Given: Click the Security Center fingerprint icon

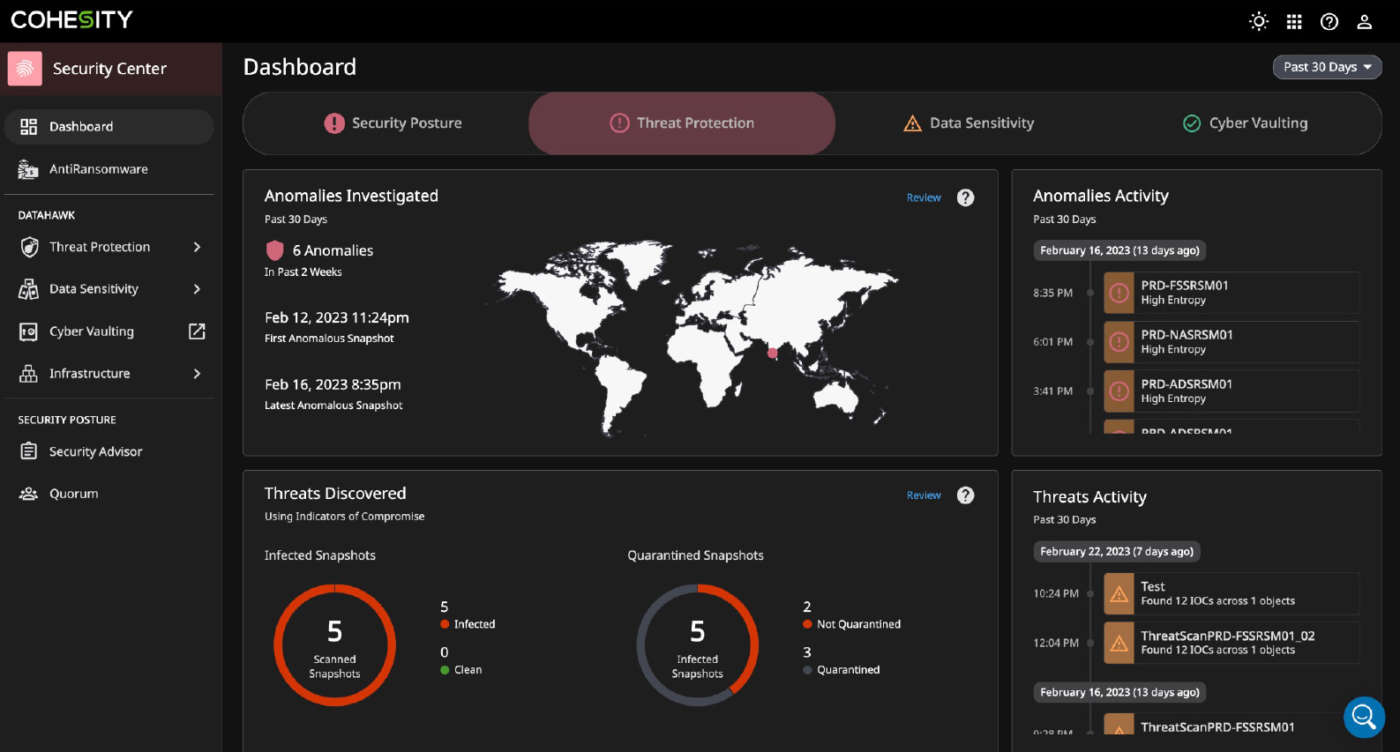Looking at the screenshot, I should pyautogui.click(x=25, y=68).
